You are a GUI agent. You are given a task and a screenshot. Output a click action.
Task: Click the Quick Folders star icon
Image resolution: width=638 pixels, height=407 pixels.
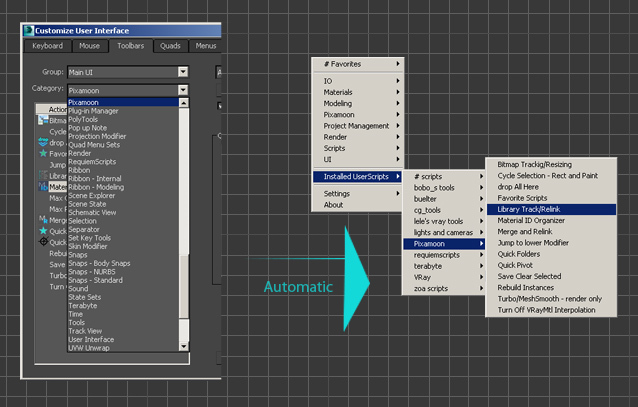43,231
